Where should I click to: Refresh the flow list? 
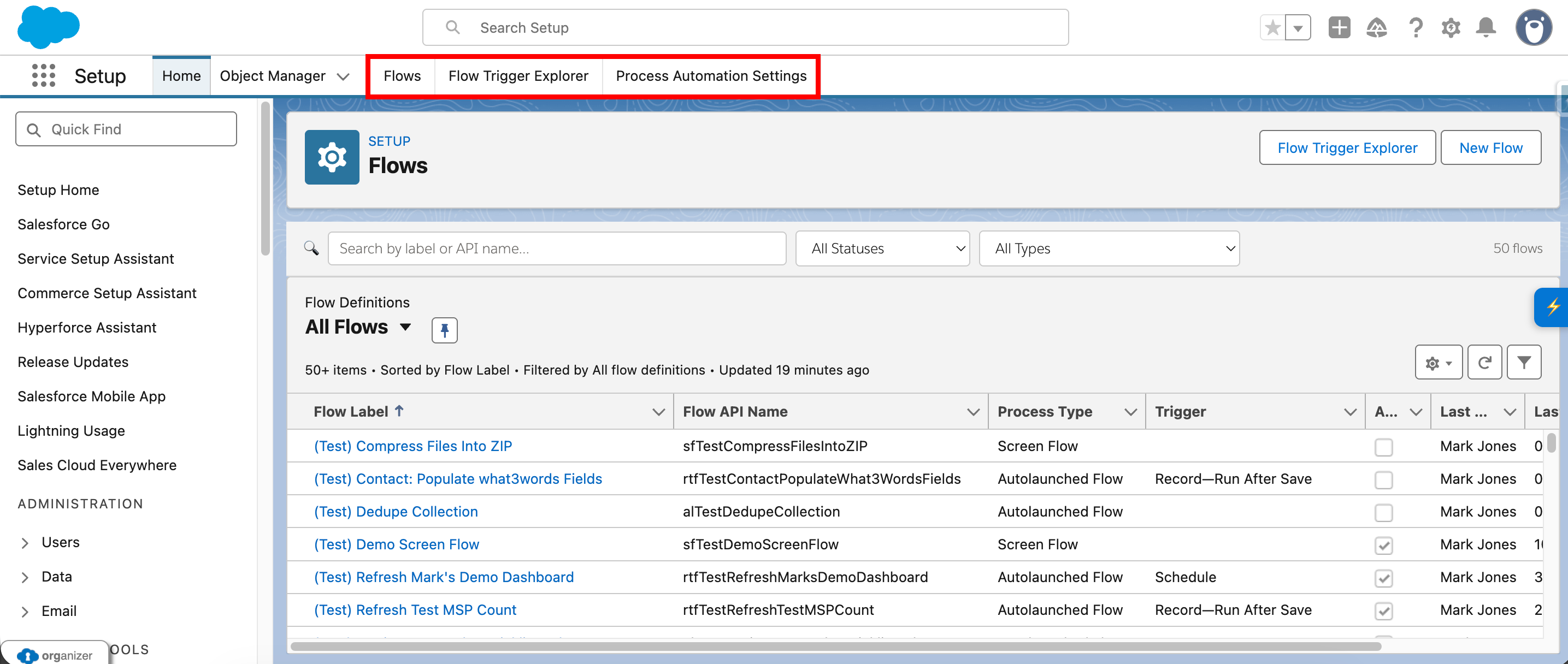point(1484,362)
